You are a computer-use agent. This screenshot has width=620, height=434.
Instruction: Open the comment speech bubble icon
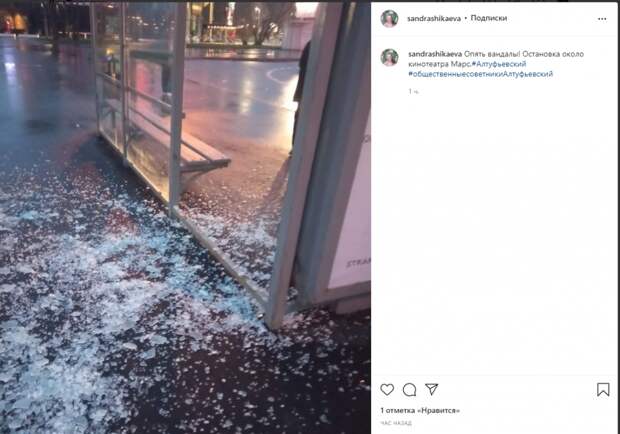(409, 390)
